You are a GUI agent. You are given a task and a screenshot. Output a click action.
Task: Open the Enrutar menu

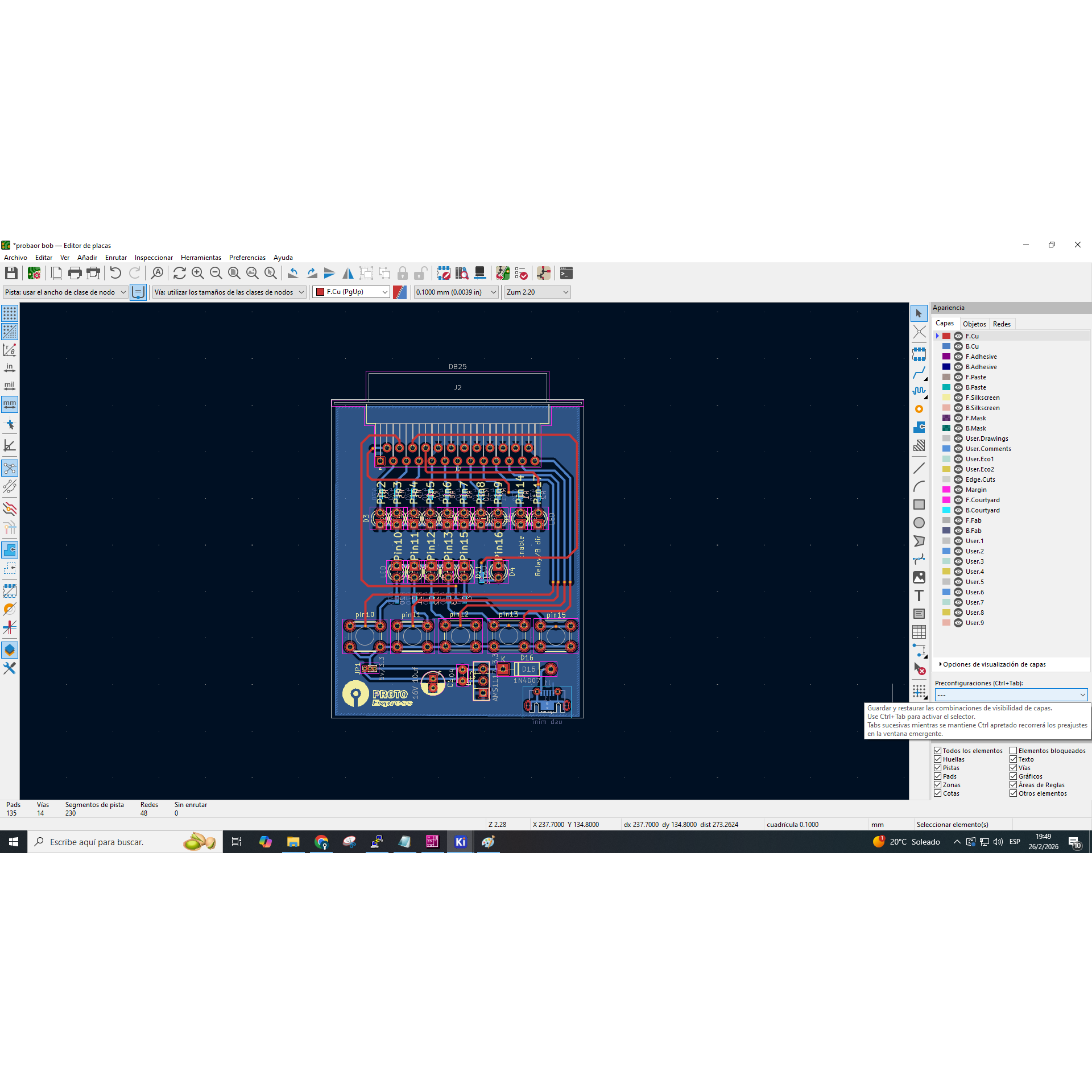click(115, 258)
